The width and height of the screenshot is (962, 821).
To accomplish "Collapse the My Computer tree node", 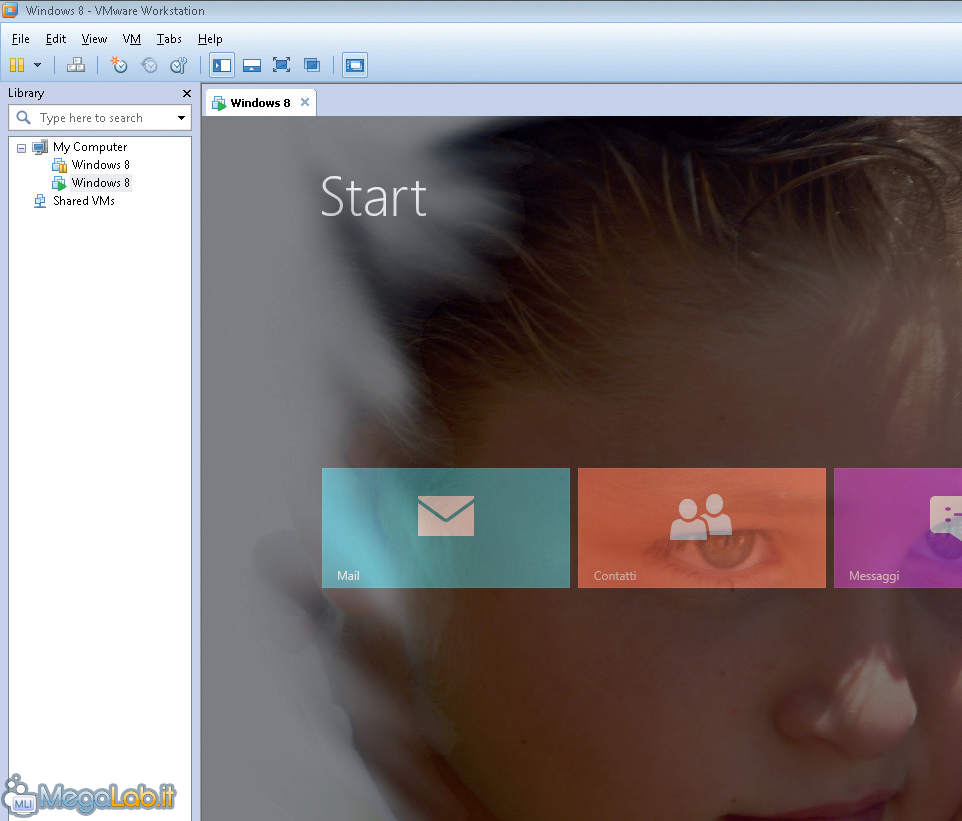I will 21,148.
